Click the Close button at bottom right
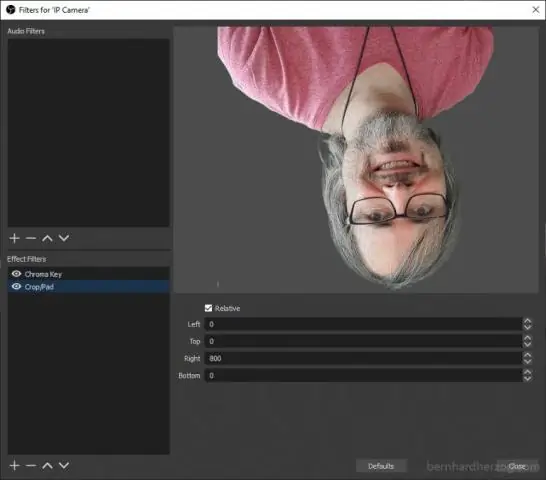 pyautogui.click(x=517, y=466)
